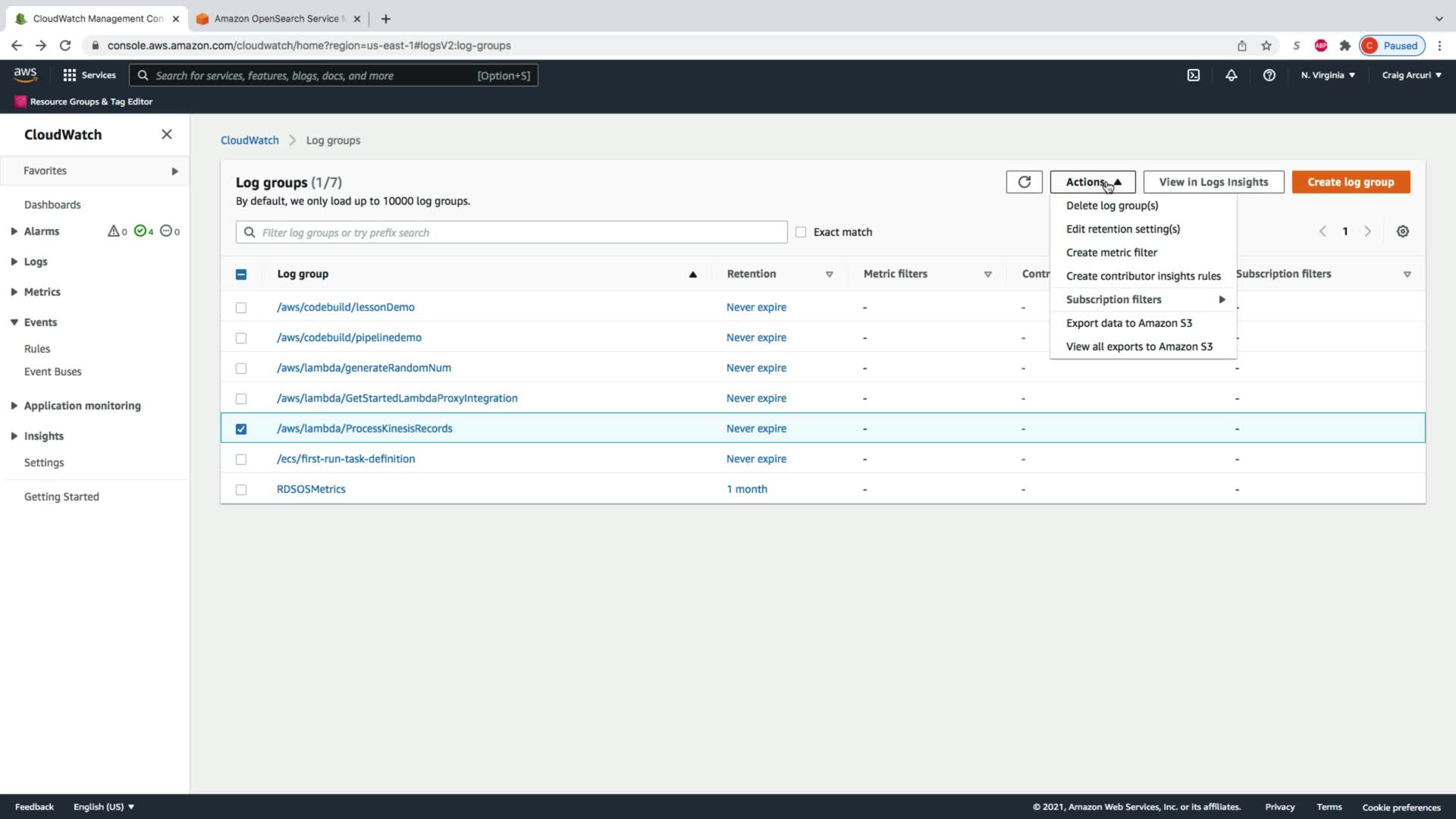This screenshot has width=1456, height=819.
Task: Click the help question mark icon
Action: point(1269,75)
